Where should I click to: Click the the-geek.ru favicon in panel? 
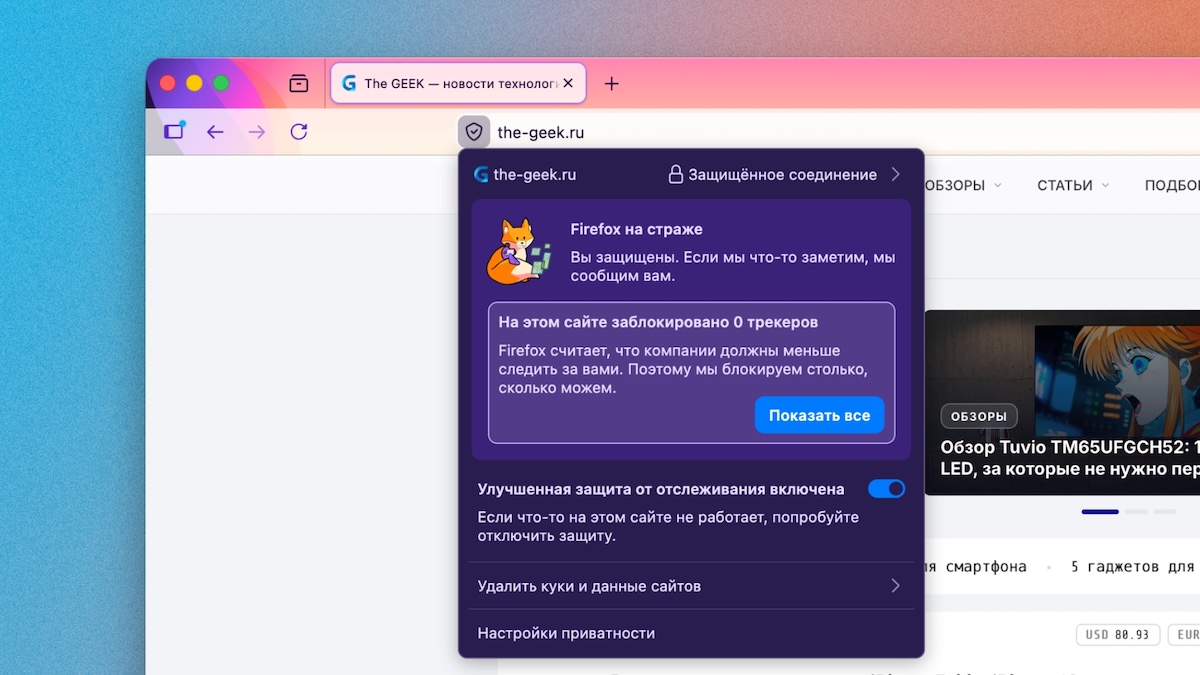(481, 174)
